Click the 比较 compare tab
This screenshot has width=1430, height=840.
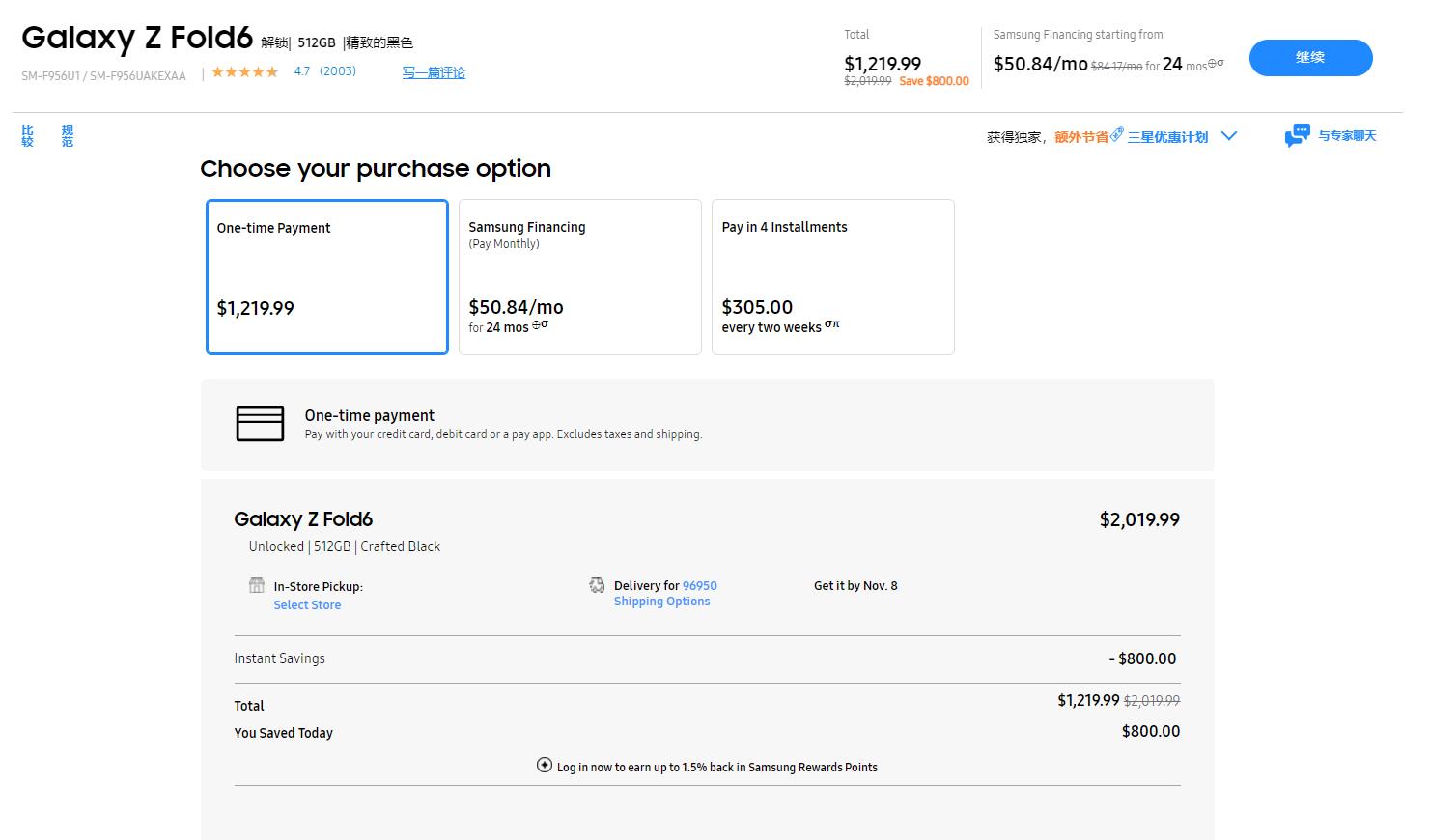[27, 135]
